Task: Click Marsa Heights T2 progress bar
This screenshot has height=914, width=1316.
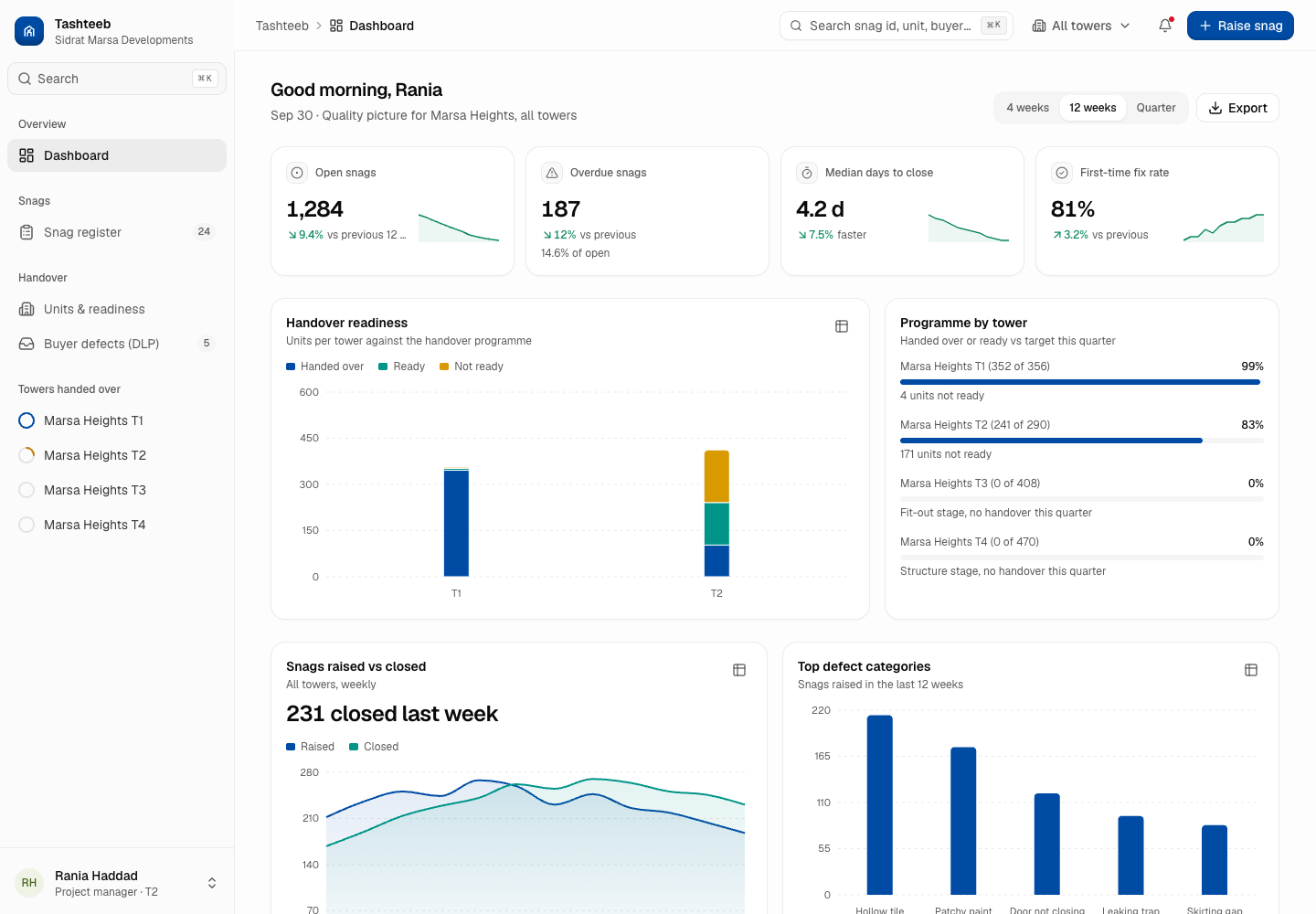Action: click(x=1082, y=441)
